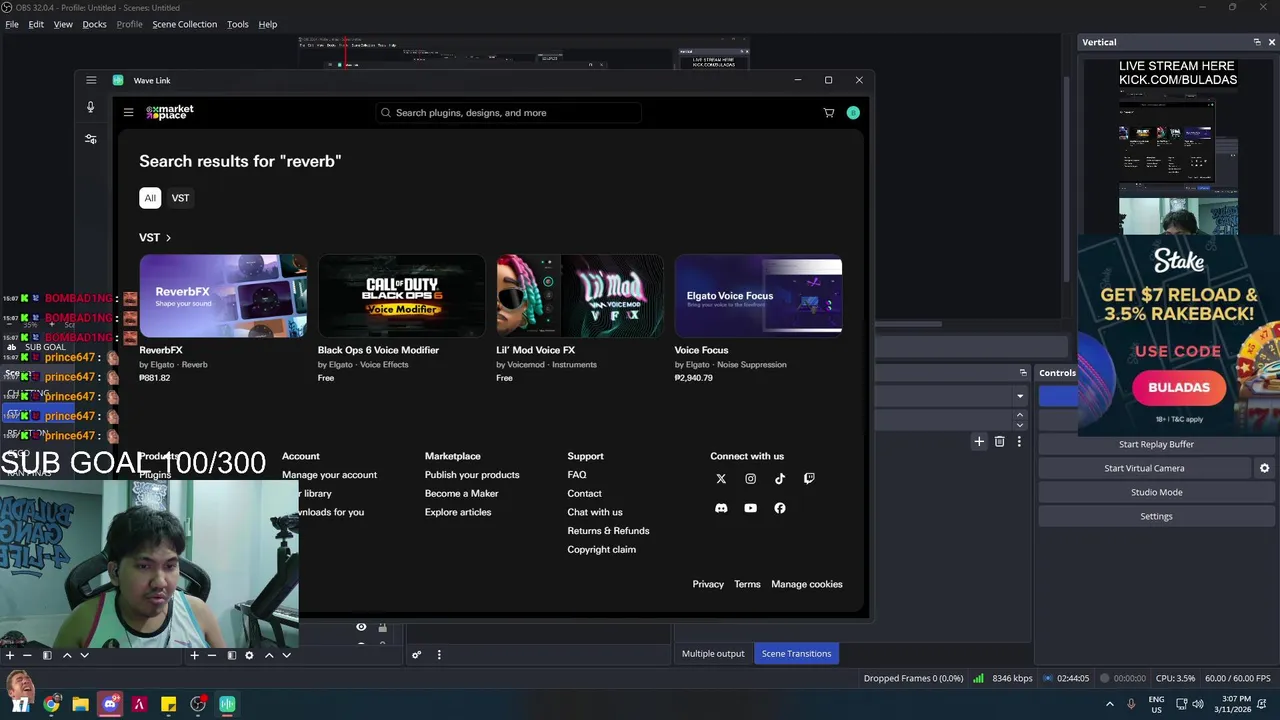Open Chrome from the taskbar

51,704
